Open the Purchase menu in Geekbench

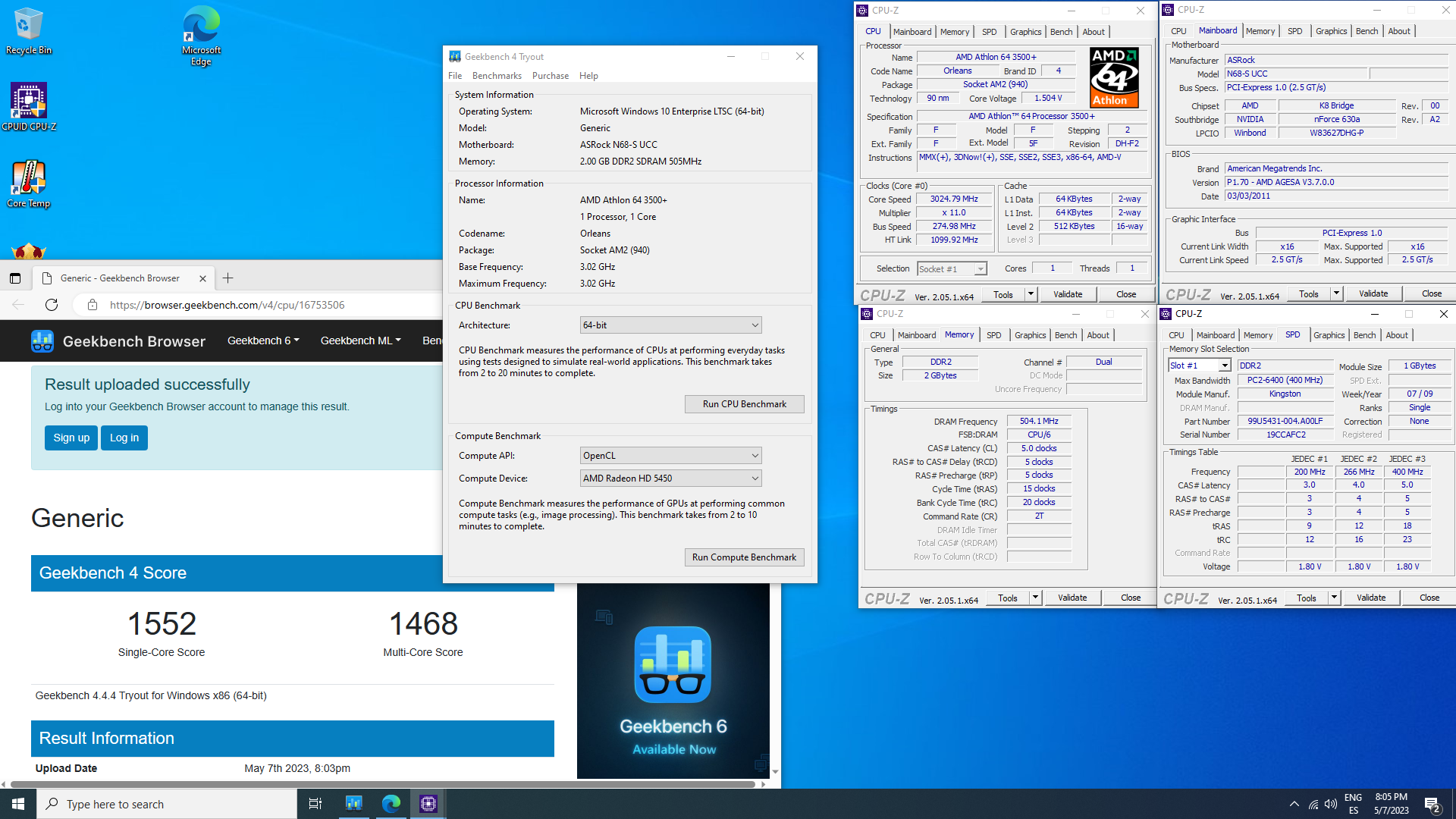tap(551, 76)
